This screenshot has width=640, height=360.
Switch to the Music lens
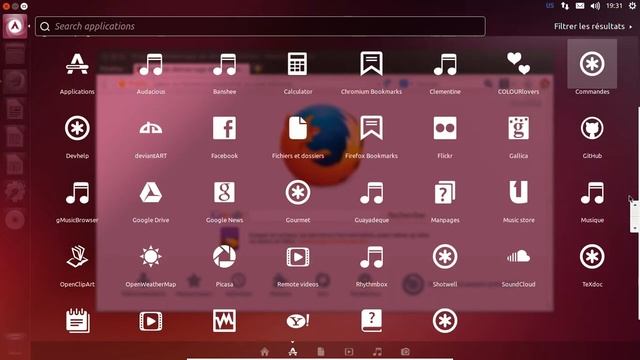click(378, 351)
